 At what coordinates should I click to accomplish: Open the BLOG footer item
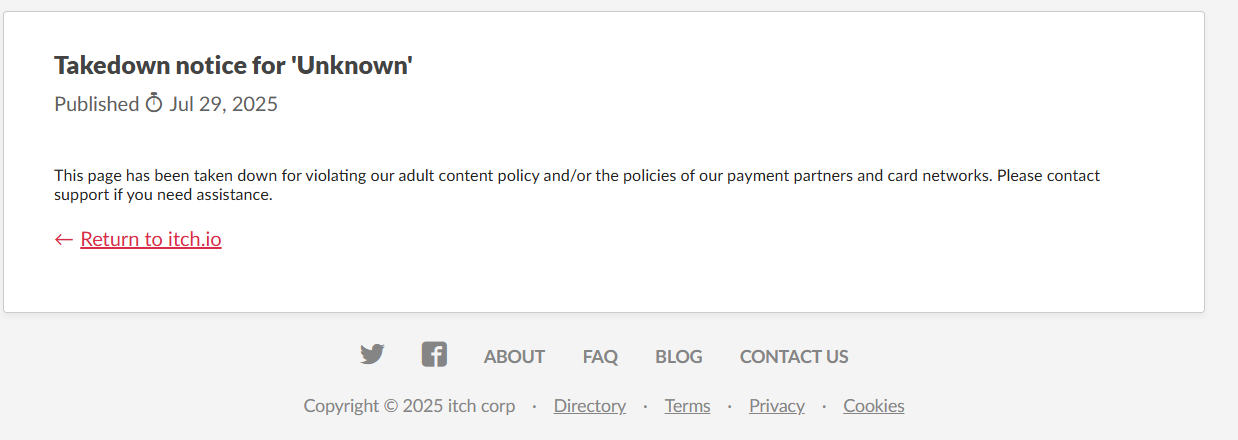pyautogui.click(x=679, y=357)
